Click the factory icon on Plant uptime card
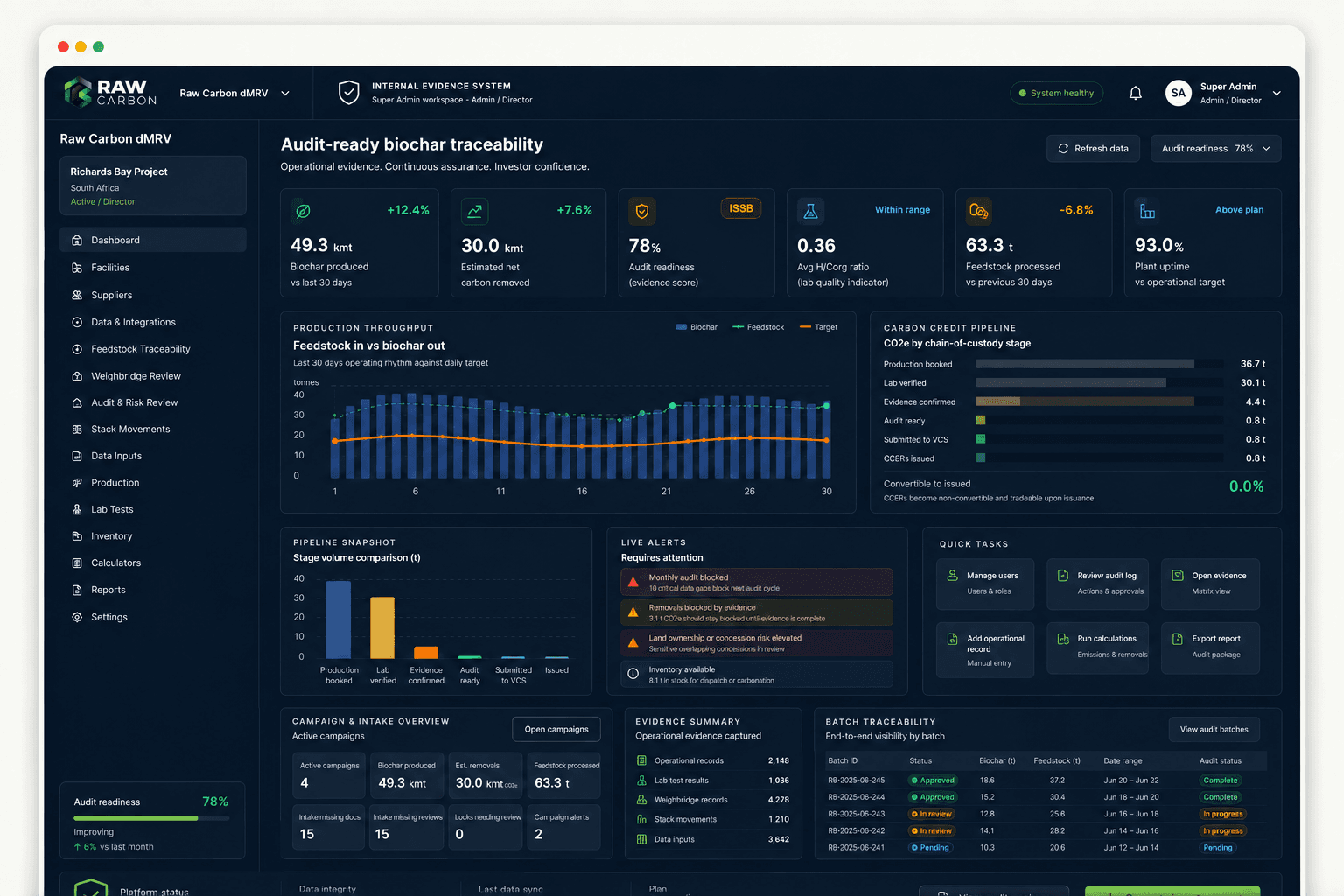Screen dimensions: 1344x896 (x=1147, y=211)
